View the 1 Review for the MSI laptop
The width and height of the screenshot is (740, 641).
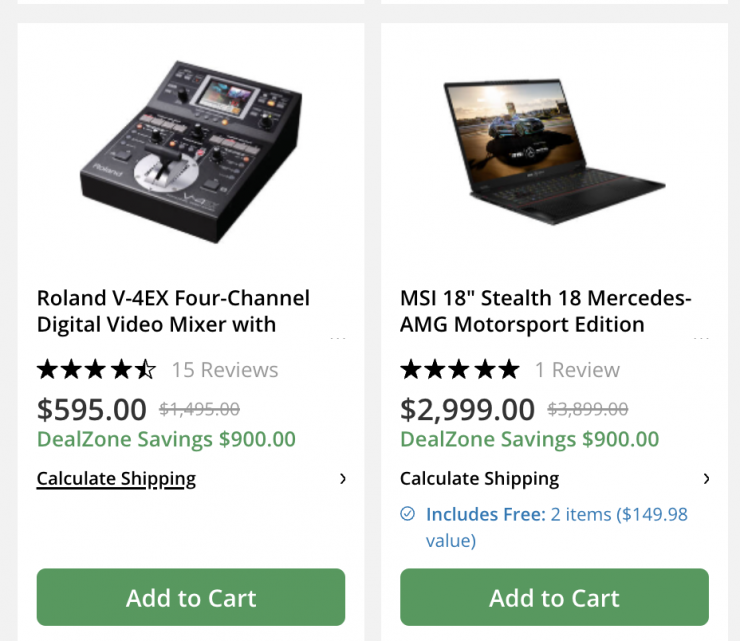(577, 370)
